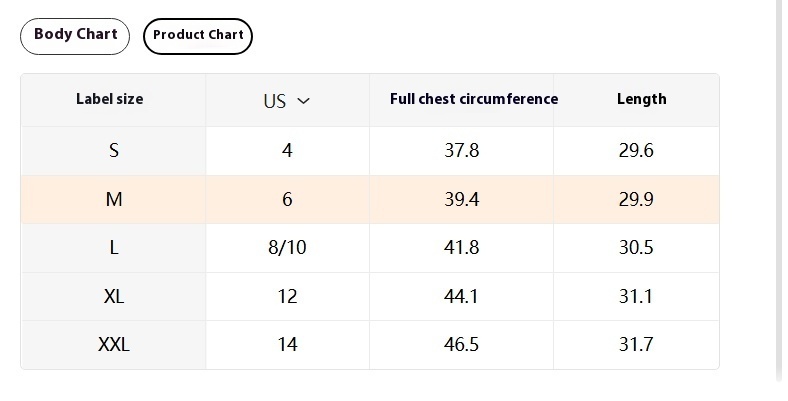Click the chevron arrow next to US
Screen dimensions: 788x401
pyautogui.click(x=304, y=101)
